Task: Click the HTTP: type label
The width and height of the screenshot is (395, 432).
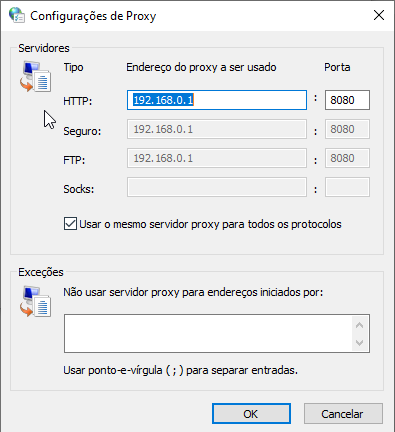Action: pos(78,101)
